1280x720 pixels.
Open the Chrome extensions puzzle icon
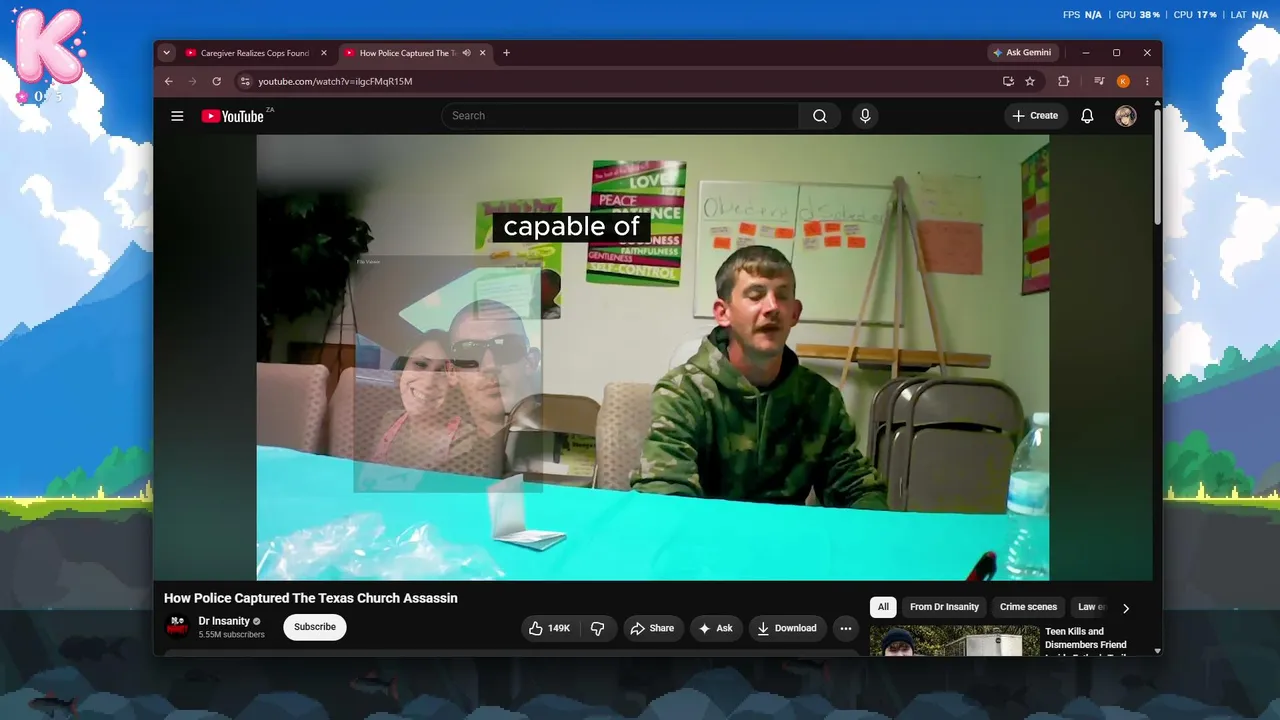(1064, 81)
